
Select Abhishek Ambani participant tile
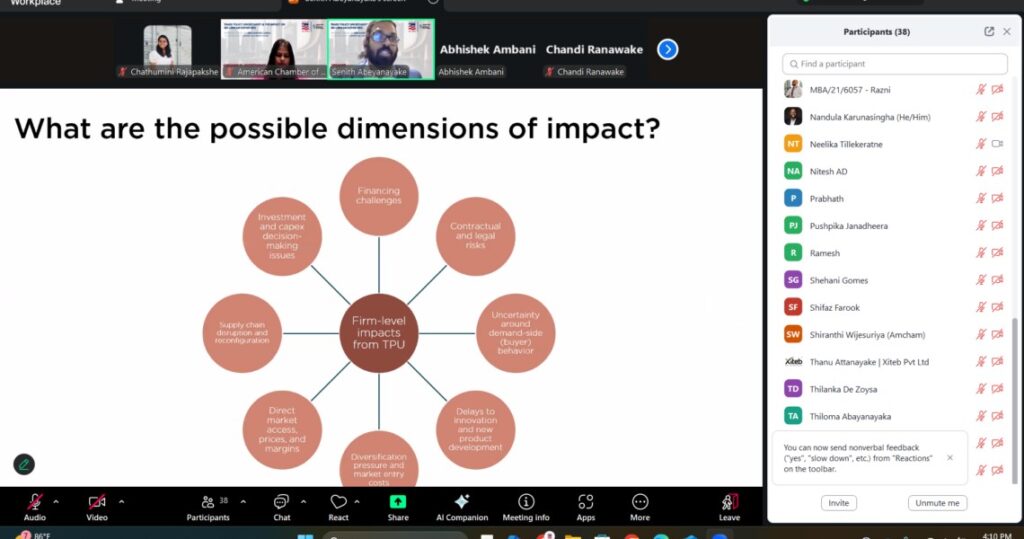click(x=487, y=51)
